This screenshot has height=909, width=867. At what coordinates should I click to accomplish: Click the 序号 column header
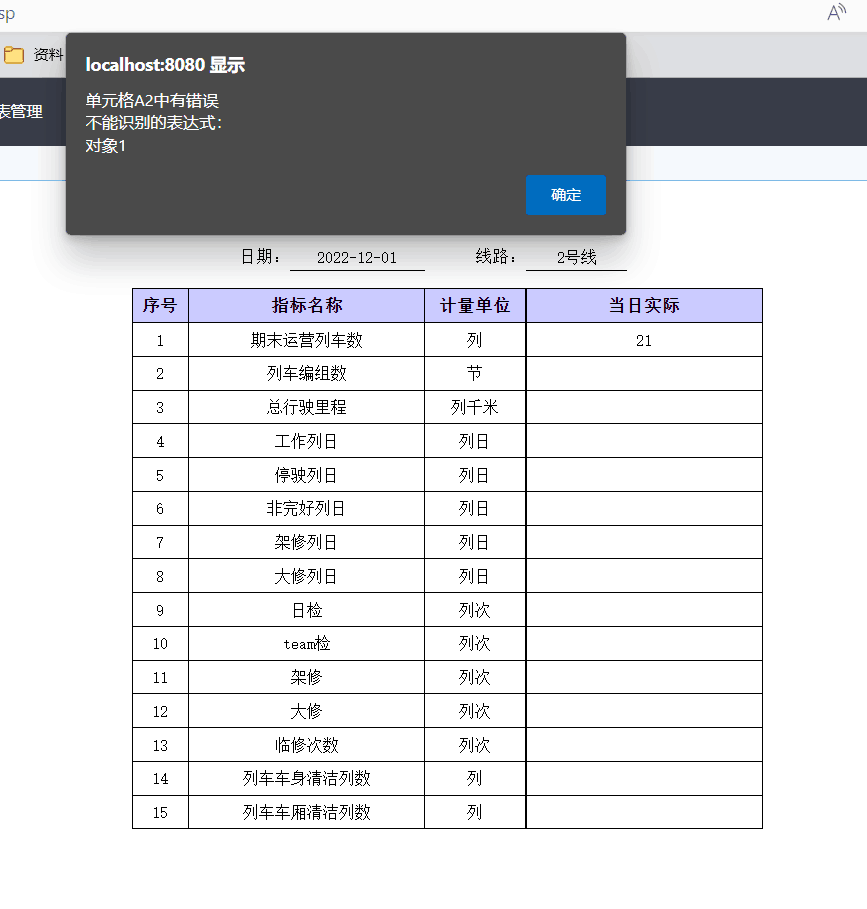coord(160,305)
